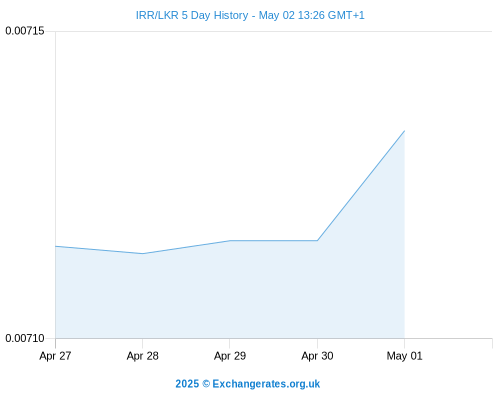The width and height of the screenshot is (495, 400).
Task: Click the timestamp May 02 13:26 GMT+1
Action: coord(312,15)
